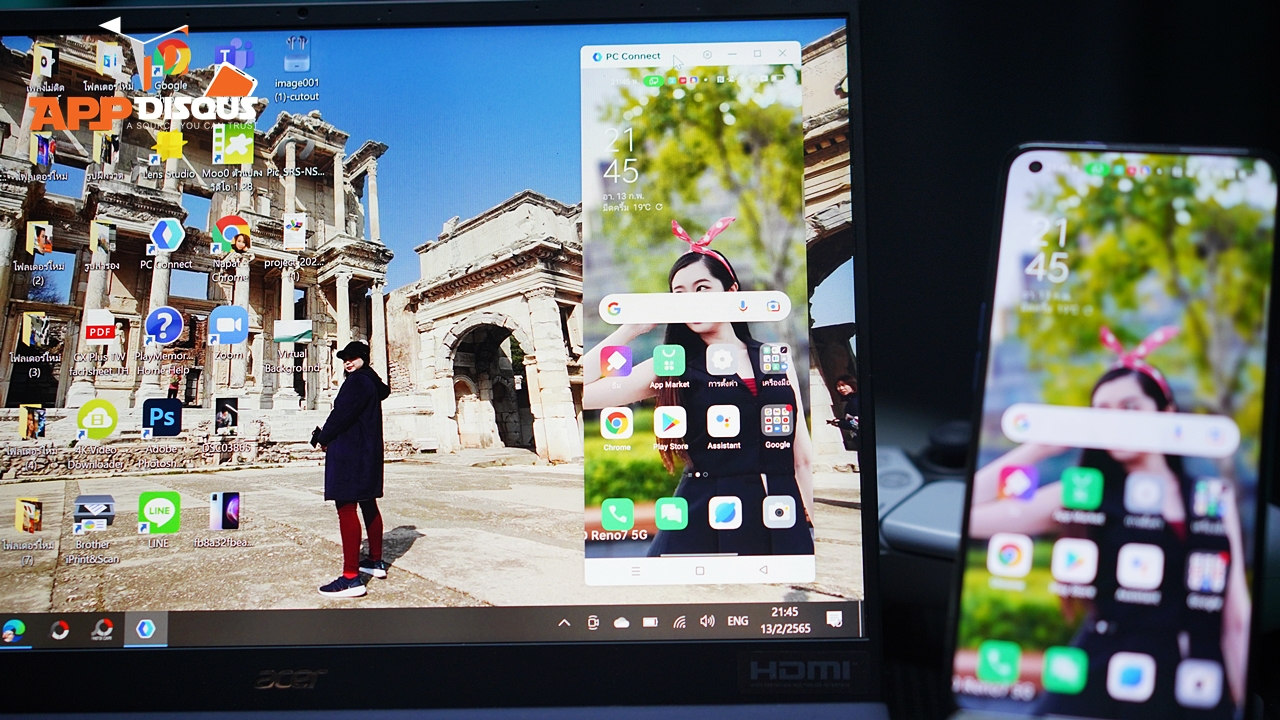Select the DSC03805 image file on desktop
Viewport: 1280px width, 720px height.
226,425
